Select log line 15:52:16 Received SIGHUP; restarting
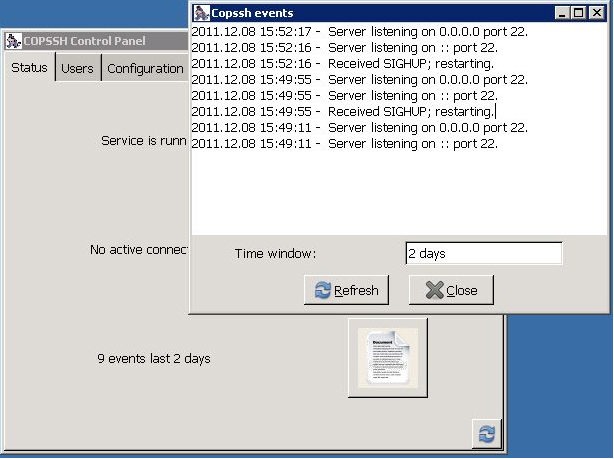This screenshot has width=614, height=459. (x=343, y=63)
